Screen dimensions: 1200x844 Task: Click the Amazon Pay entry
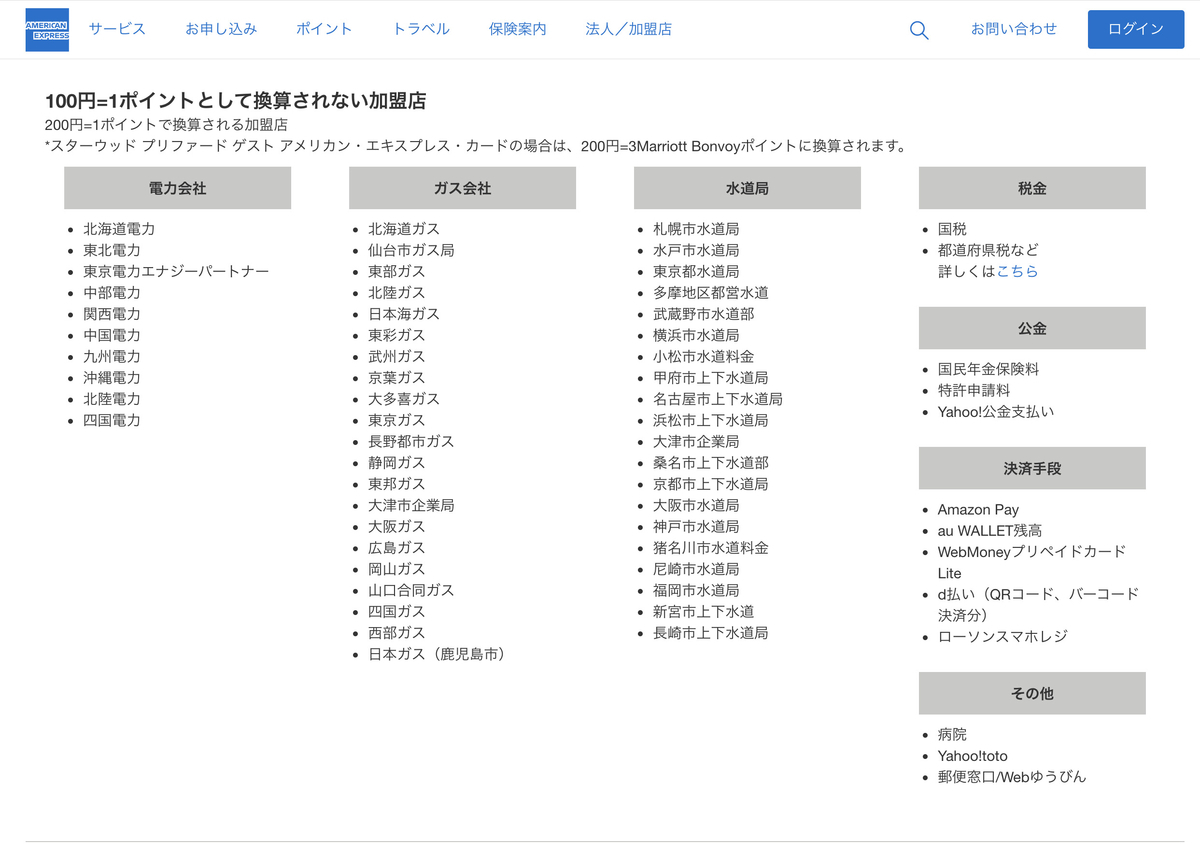[x=978, y=509]
